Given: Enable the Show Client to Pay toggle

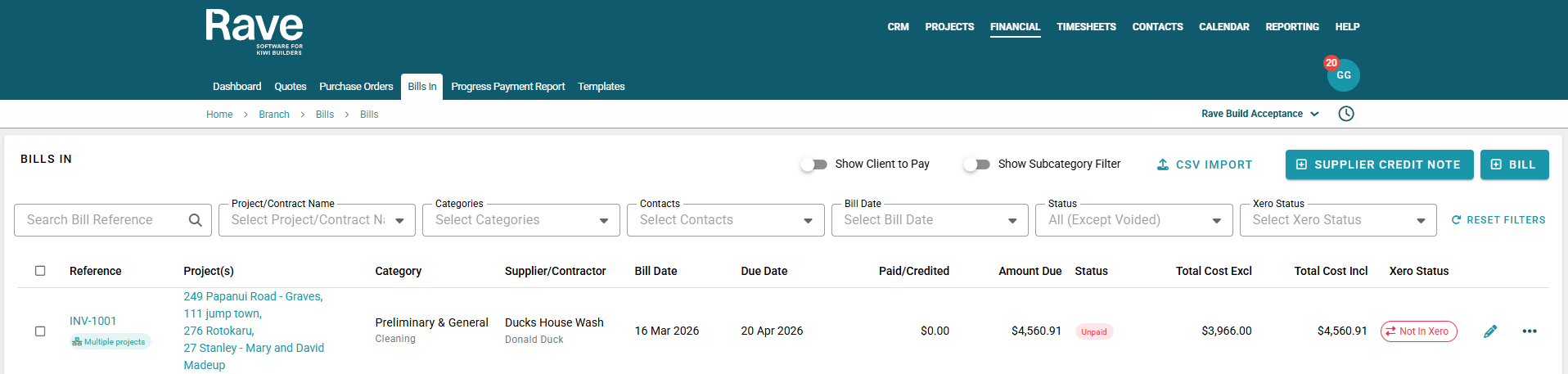Looking at the screenshot, I should (x=813, y=164).
